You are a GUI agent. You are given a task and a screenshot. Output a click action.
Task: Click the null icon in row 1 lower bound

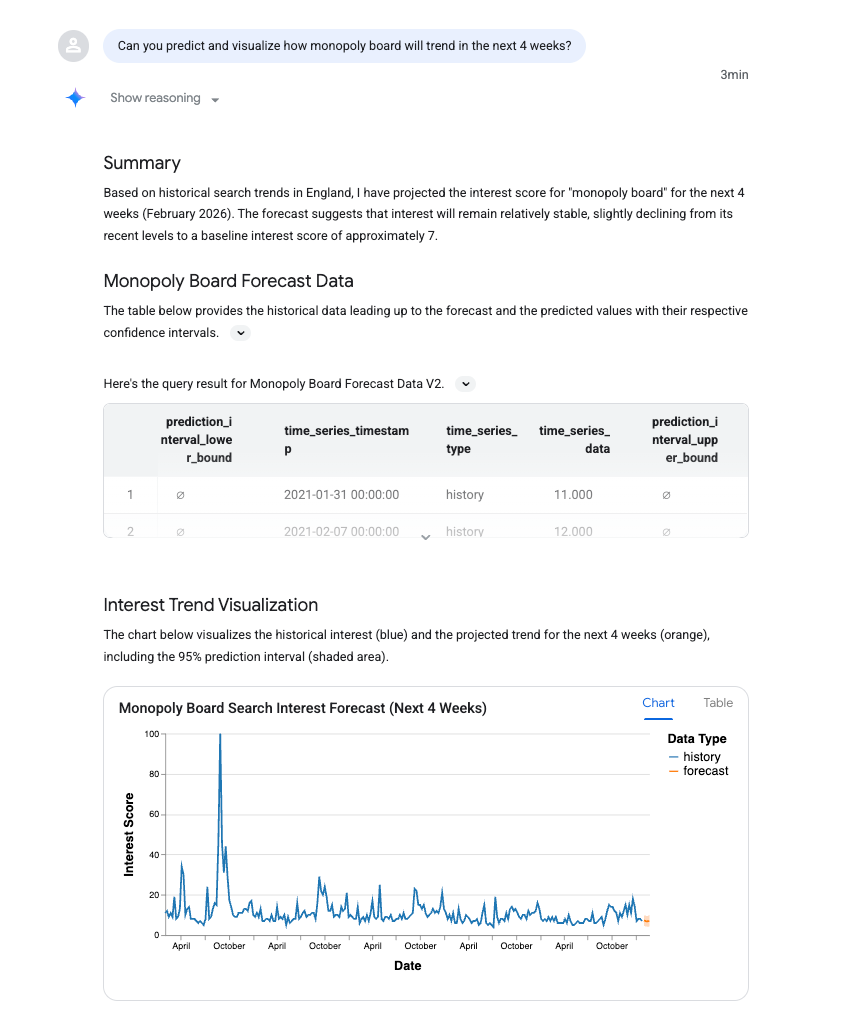180,495
